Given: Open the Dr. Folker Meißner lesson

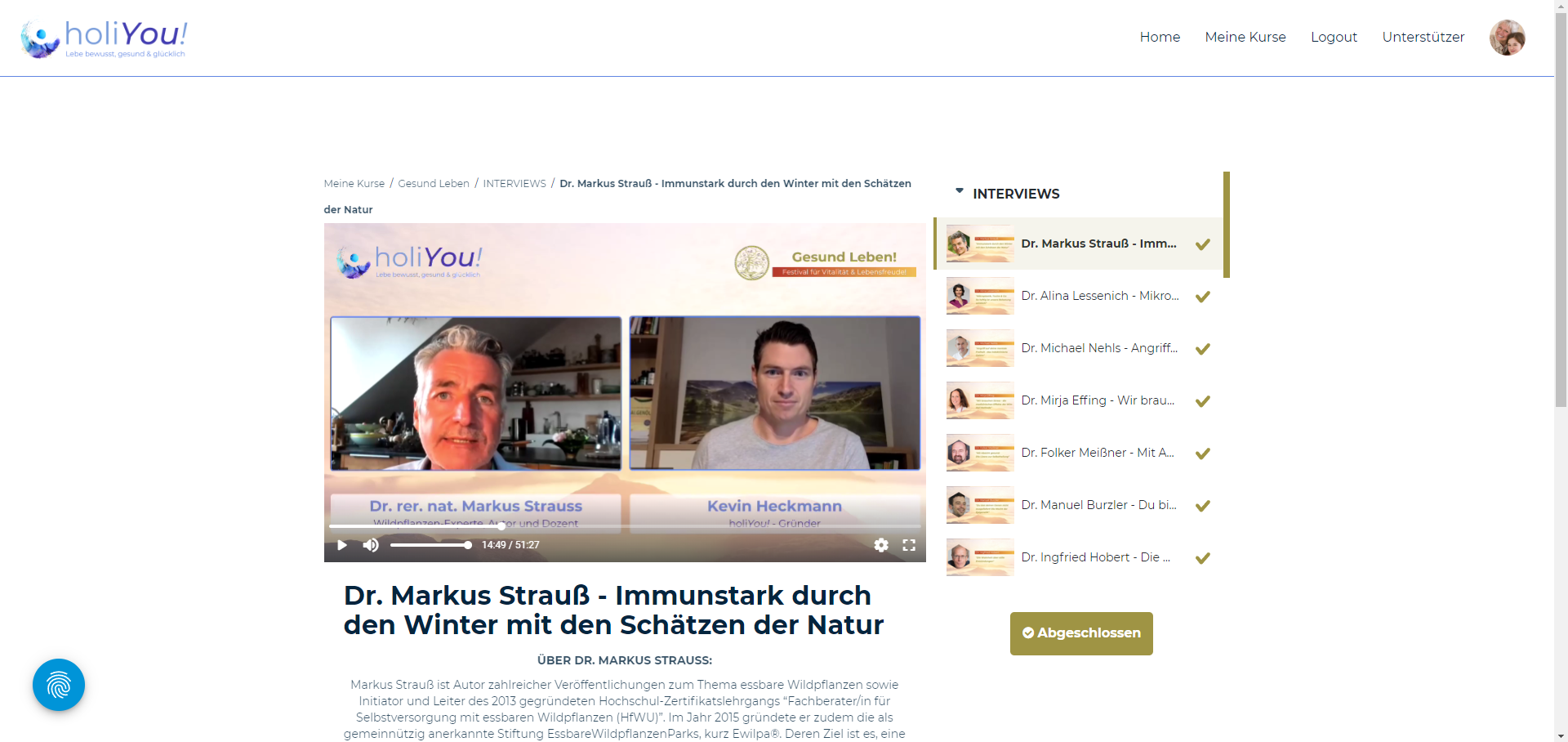Looking at the screenshot, I should (1098, 453).
